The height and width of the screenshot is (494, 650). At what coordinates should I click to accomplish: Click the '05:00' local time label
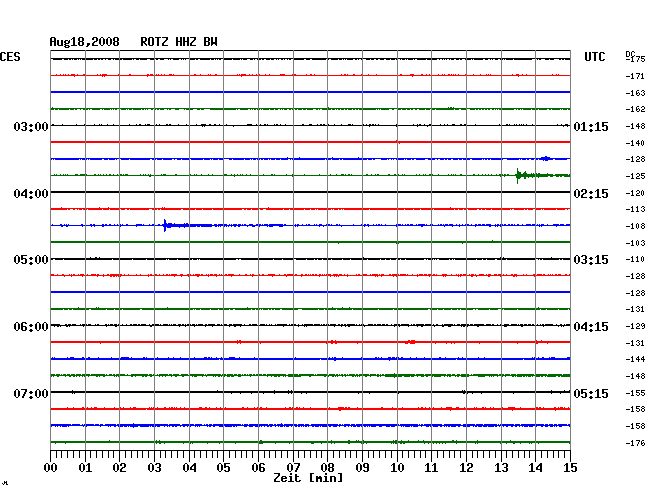point(31,260)
